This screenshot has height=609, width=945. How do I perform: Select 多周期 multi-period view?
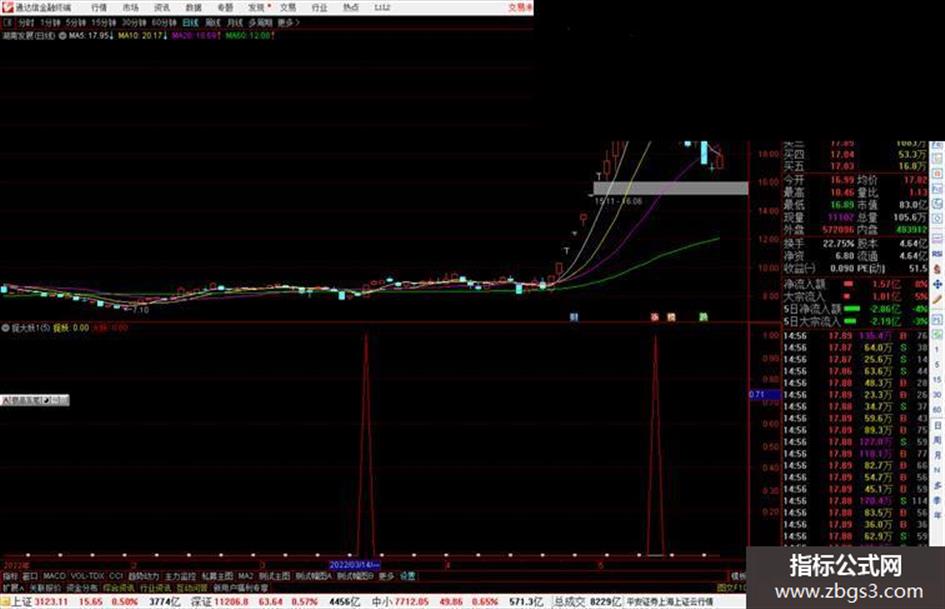pyautogui.click(x=260, y=22)
